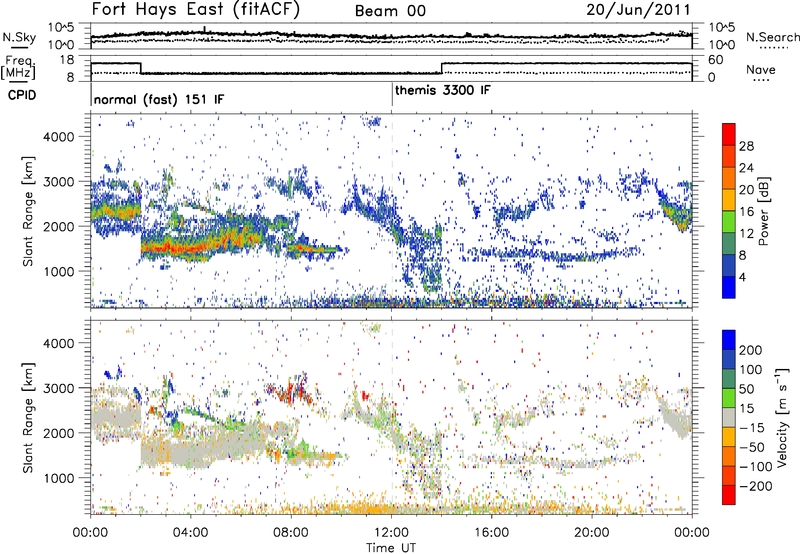Click the 2000 tick on velocity panel axis

pyautogui.click(x=59, y=433)
